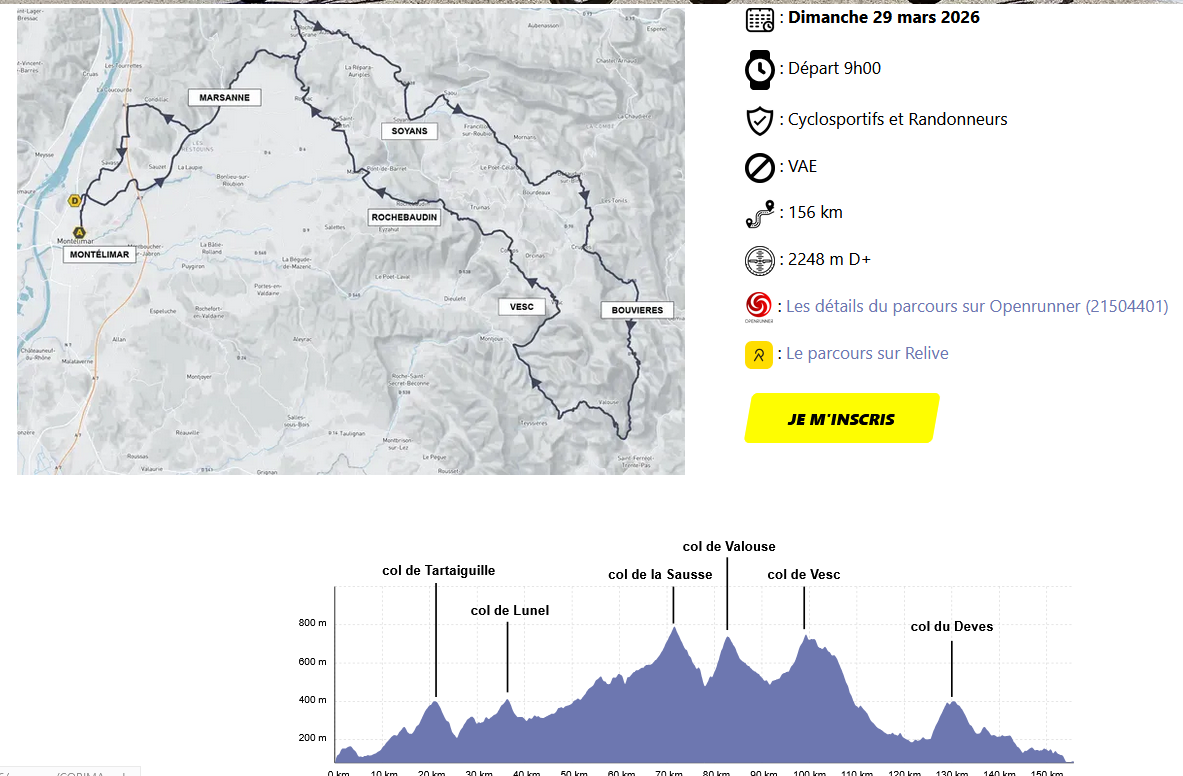Click the calendar date icon
This screenshot has height=776, width=1183.
point(760,18)
